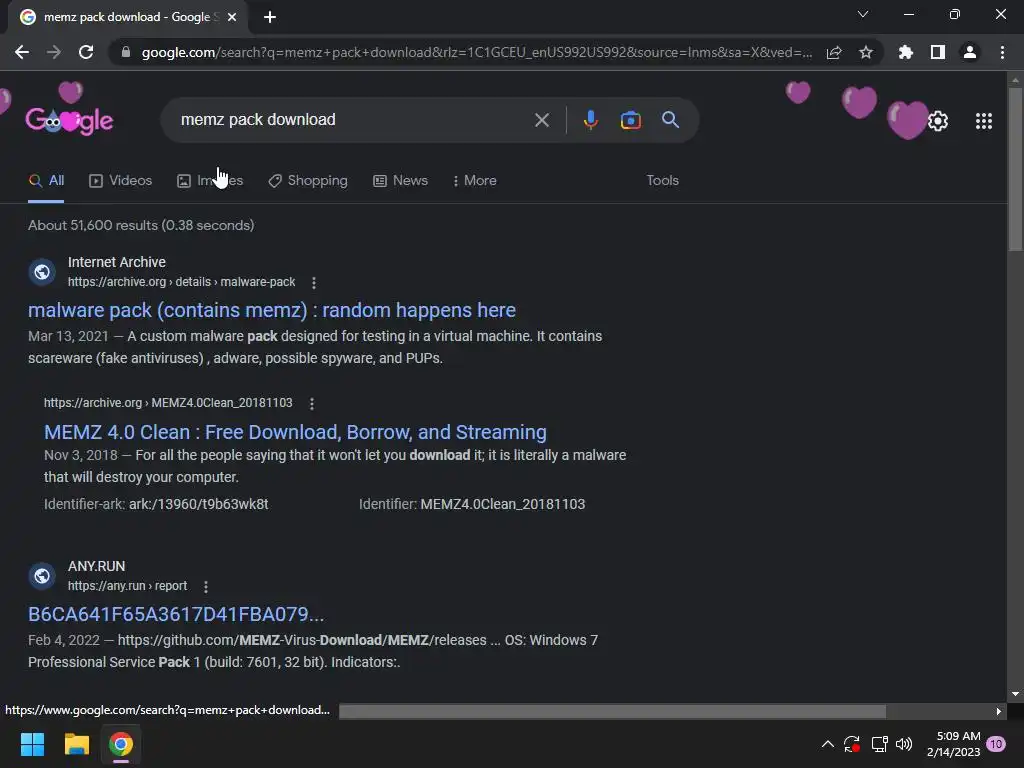The image size is (1024, 768).
Task: Click the Identifier MEMZ4.0Clean_20181103 text
Action: (x=472, y=504)
